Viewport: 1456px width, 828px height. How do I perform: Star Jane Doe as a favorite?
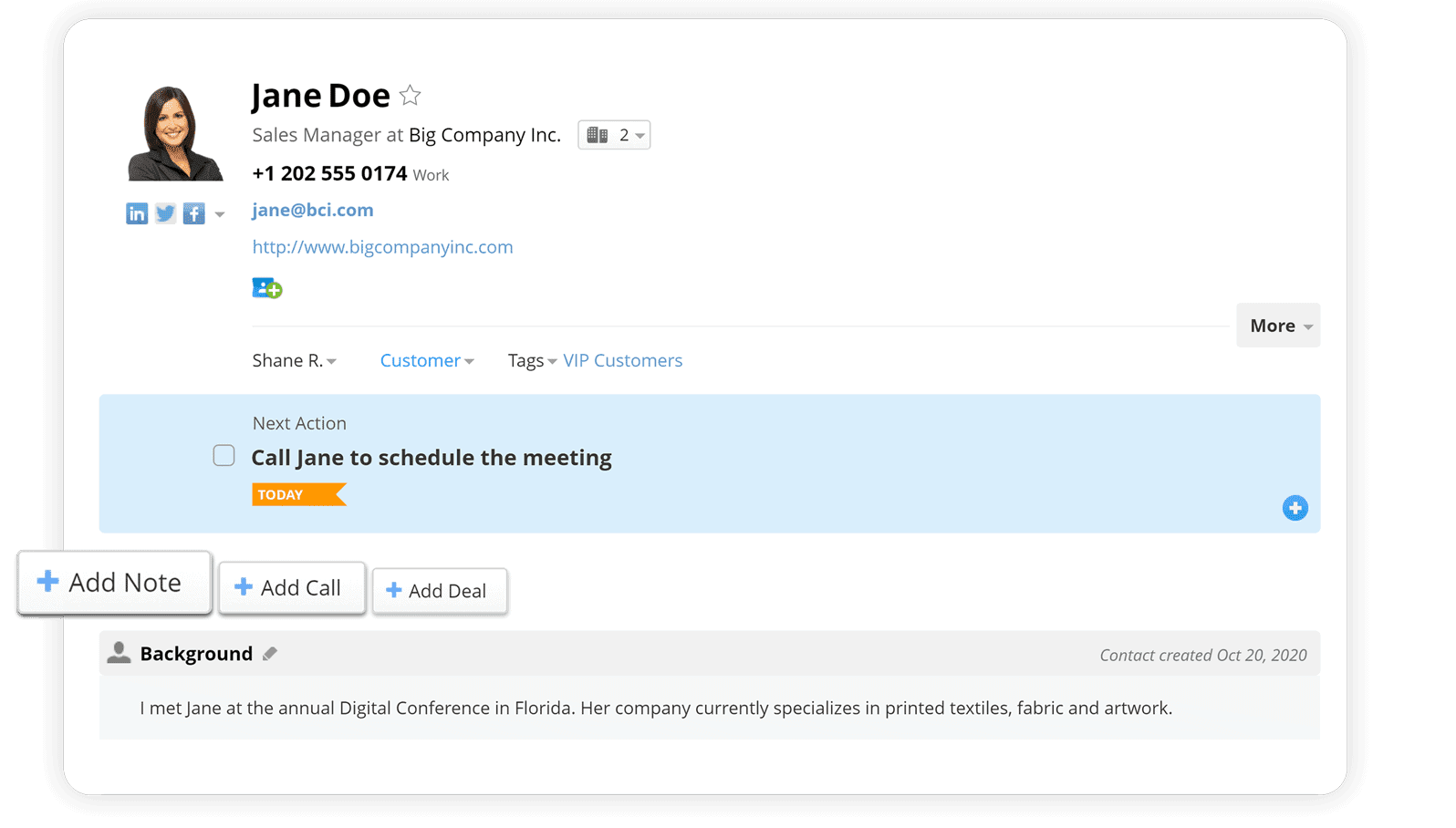pyautogui.click(x=411, y=95)
